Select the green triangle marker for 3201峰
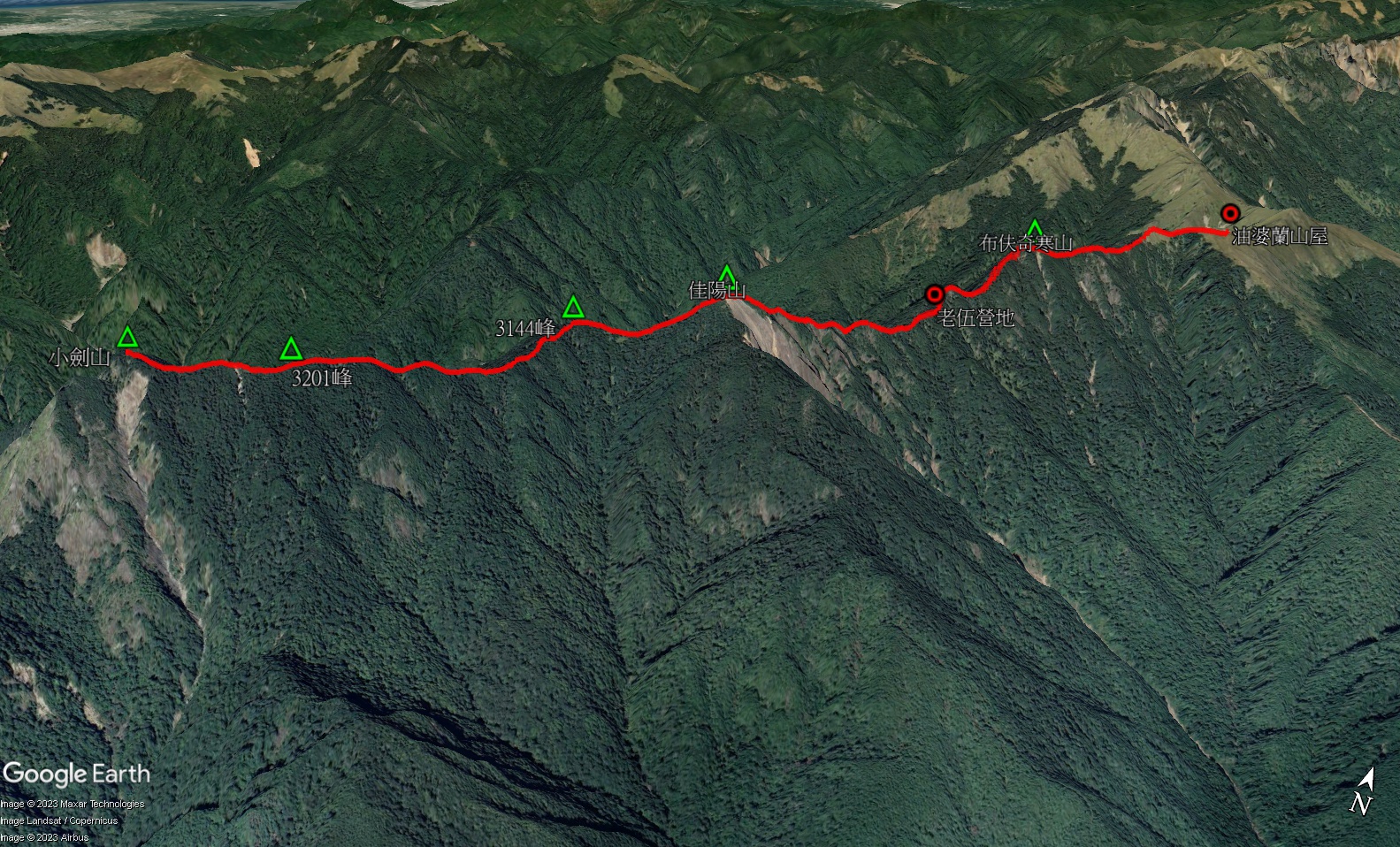The width and height of the screenshot is (1400, 847). pos(291,348)
